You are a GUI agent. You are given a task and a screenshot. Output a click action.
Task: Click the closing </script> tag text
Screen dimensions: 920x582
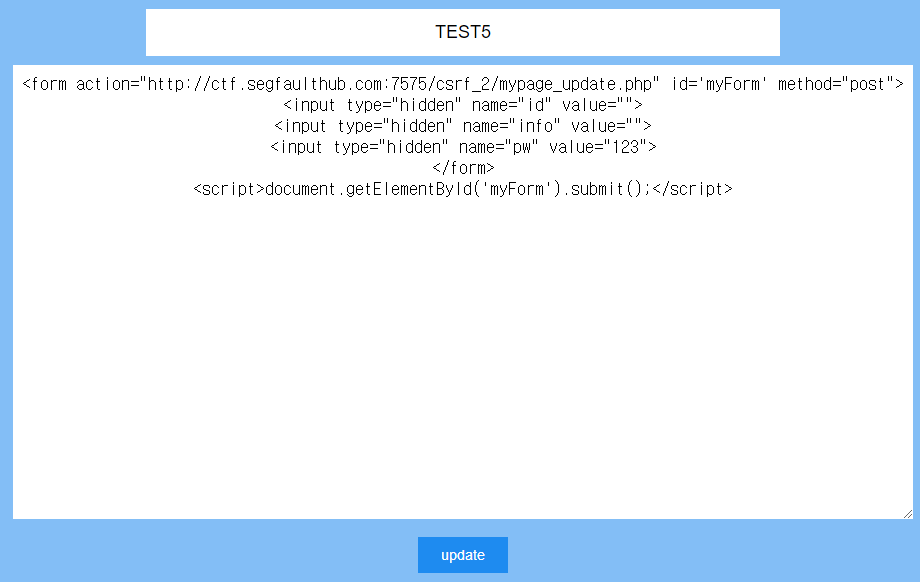[692, 189]
